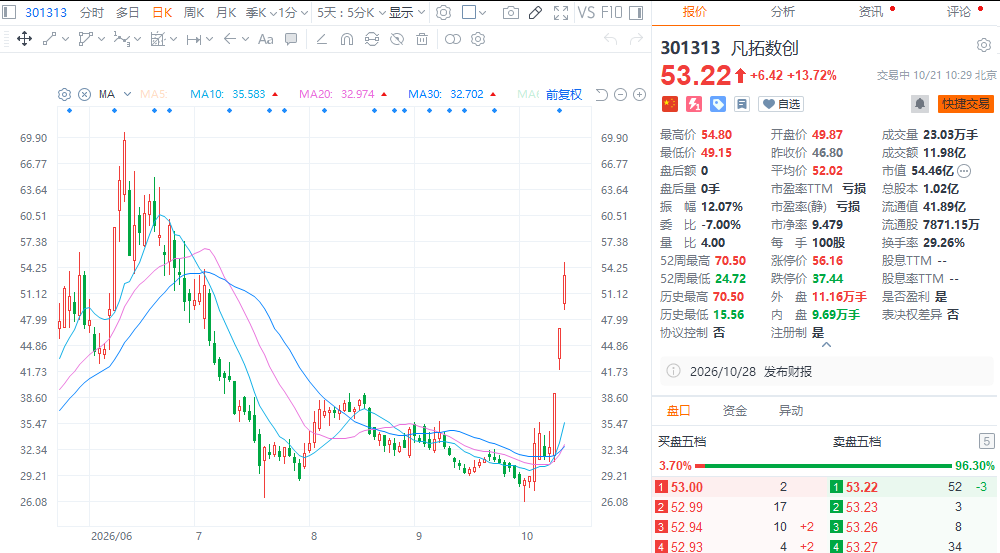This screenshot has width=1000, height=553.
Task: Switch to 资讯 news tab
Action: point(871,11)
